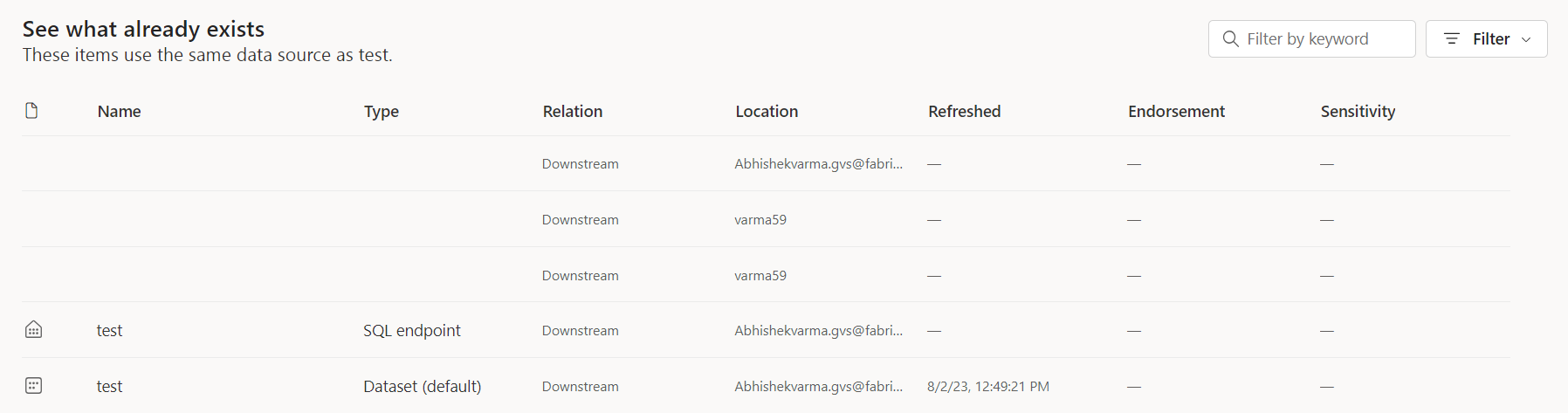Image resolution: width=1568 pixels, height=413 pixels.
Task: Sort by the Name column header
Action: [x=119, y=112]
